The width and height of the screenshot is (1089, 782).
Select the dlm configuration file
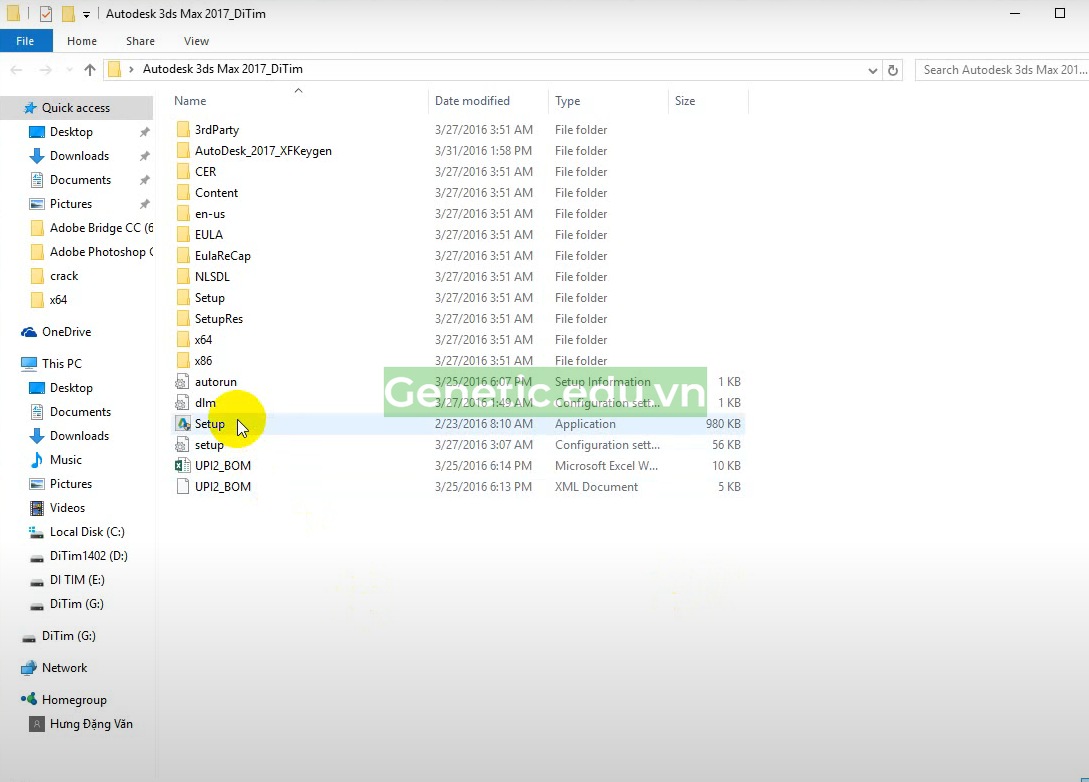(x=205, y=403)
